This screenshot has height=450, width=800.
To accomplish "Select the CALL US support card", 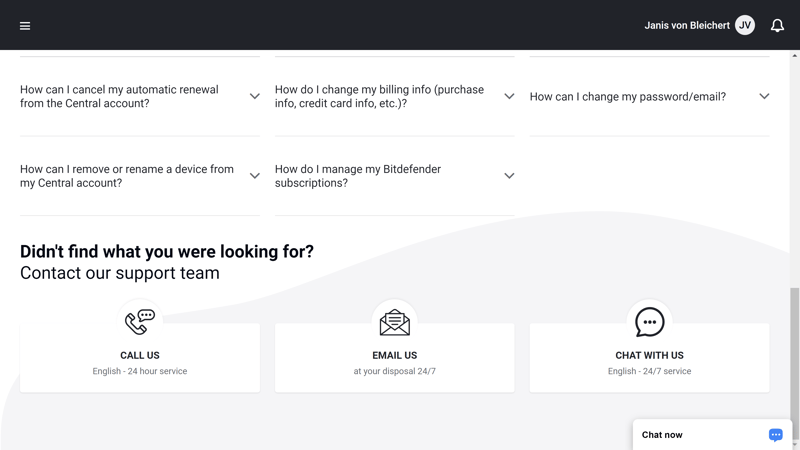I will 140,357.
